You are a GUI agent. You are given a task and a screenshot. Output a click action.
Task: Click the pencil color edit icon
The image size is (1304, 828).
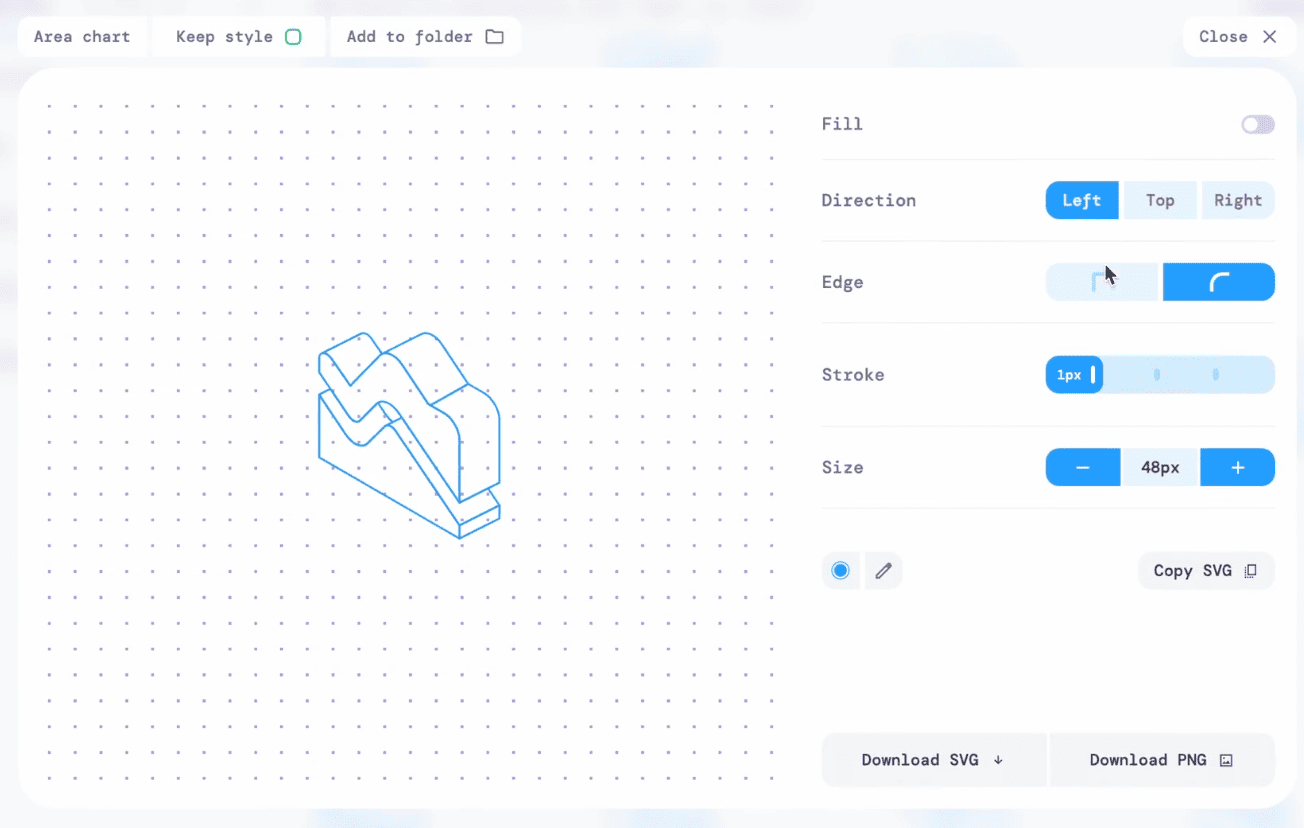(883, 571)
